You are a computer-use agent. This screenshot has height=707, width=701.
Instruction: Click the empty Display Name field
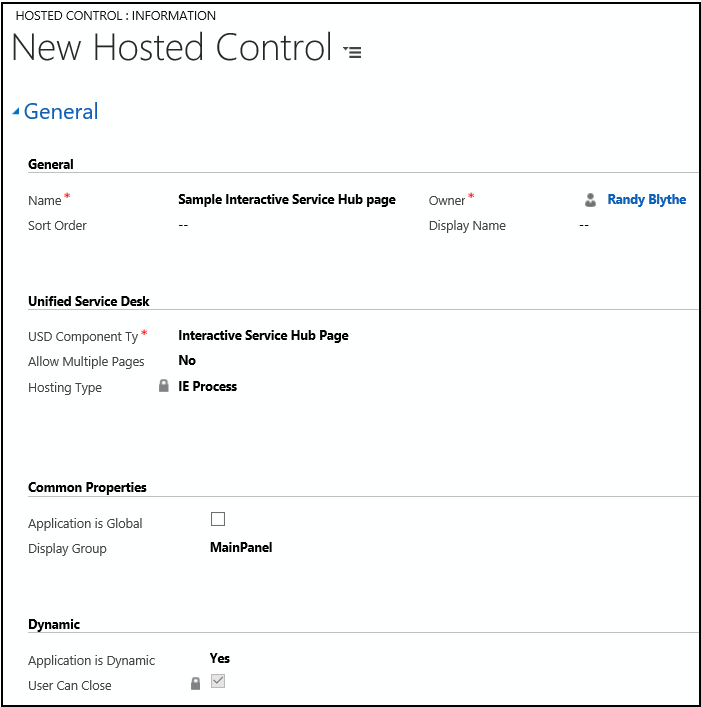pos(584,226)
